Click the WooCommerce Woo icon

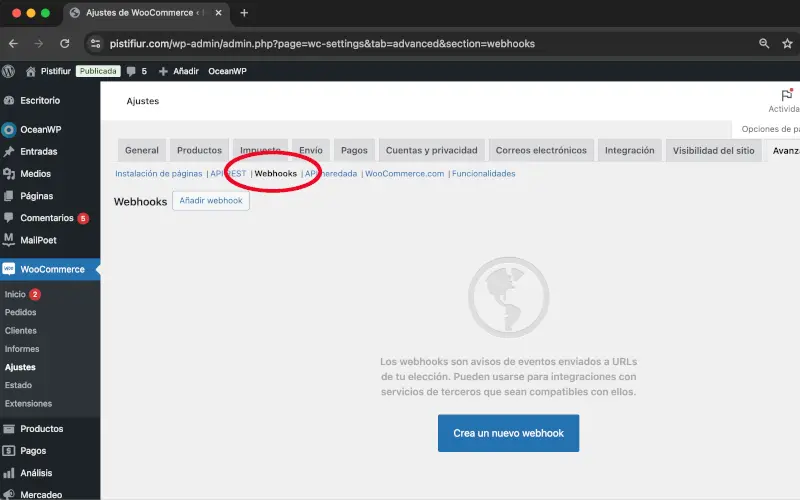coord(9,269)
